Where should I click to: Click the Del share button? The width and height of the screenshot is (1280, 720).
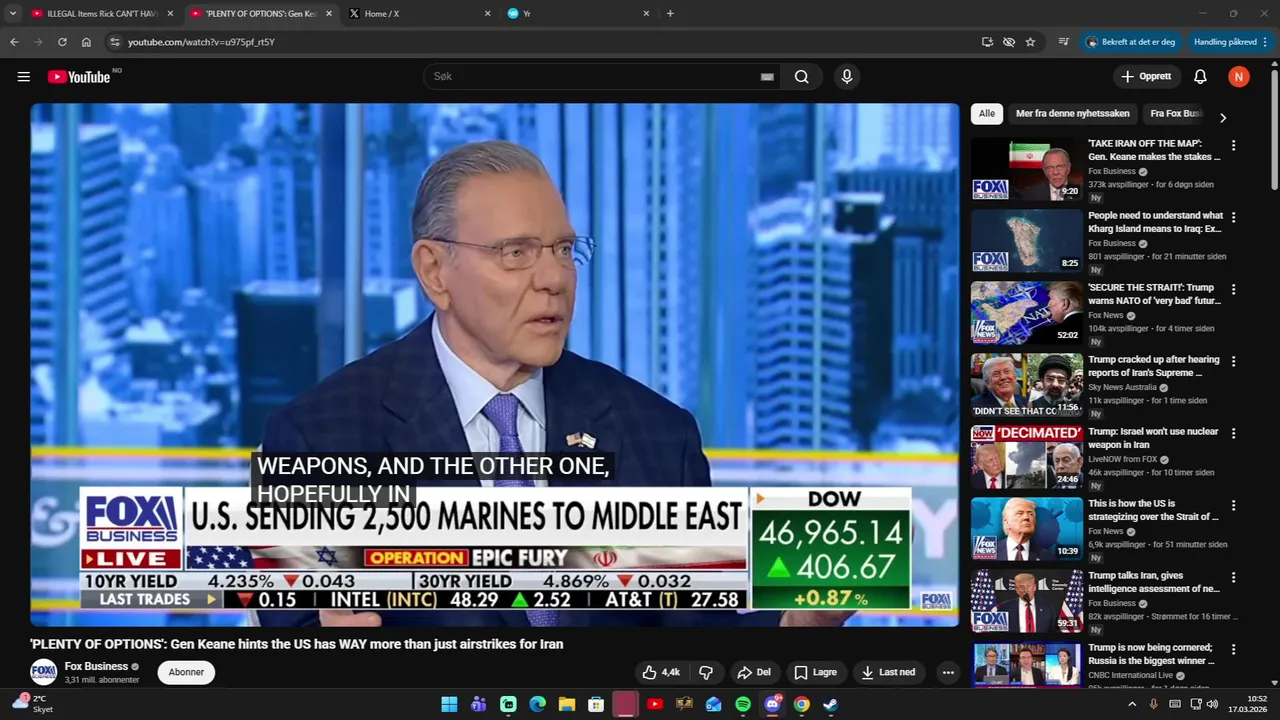click(x=754, y=672)
